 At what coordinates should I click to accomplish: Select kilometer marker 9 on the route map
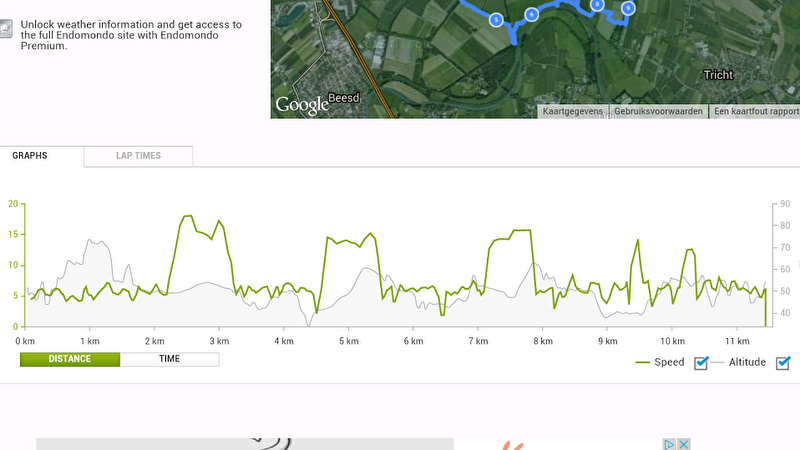[629, 8]
